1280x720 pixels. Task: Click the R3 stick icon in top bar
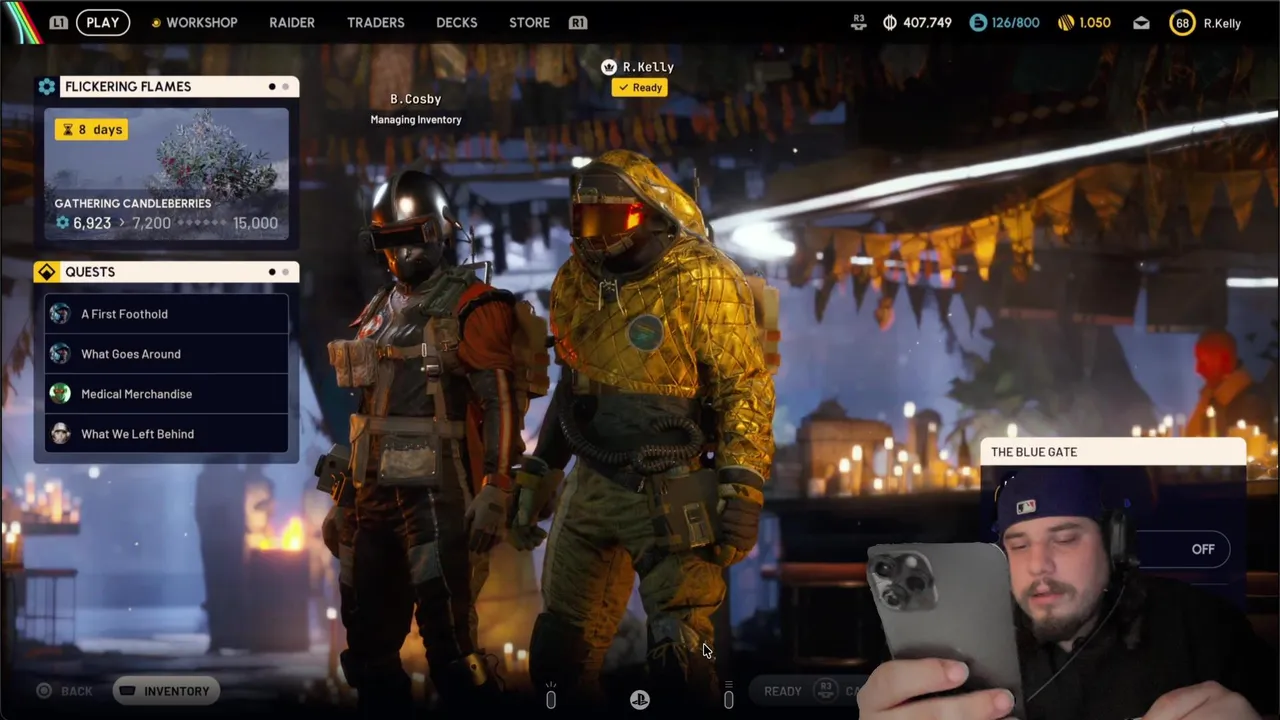pyautogui.click(x=859, y=22)
